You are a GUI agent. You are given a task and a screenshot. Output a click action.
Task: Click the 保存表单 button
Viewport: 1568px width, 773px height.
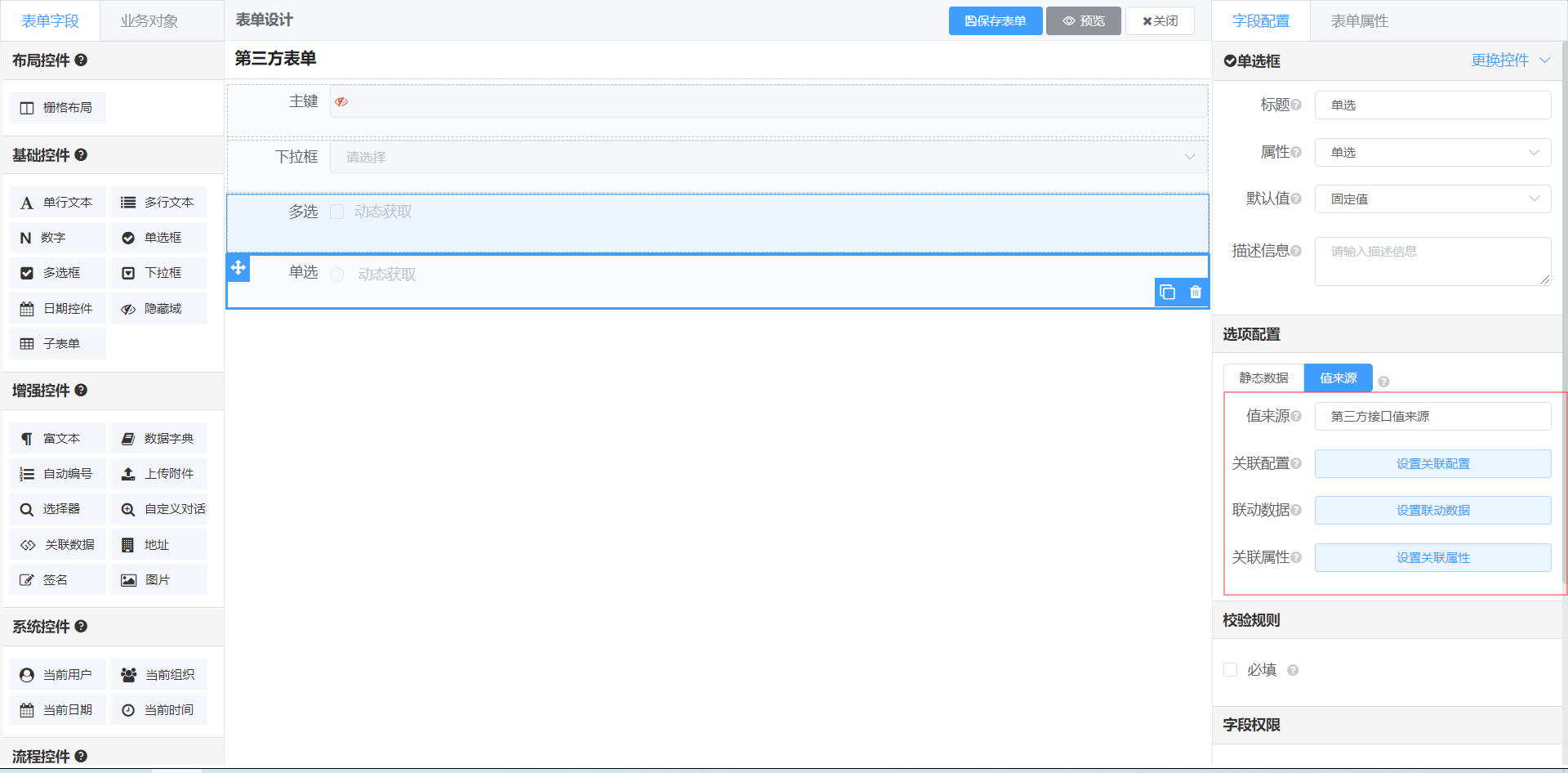point(995,21)
